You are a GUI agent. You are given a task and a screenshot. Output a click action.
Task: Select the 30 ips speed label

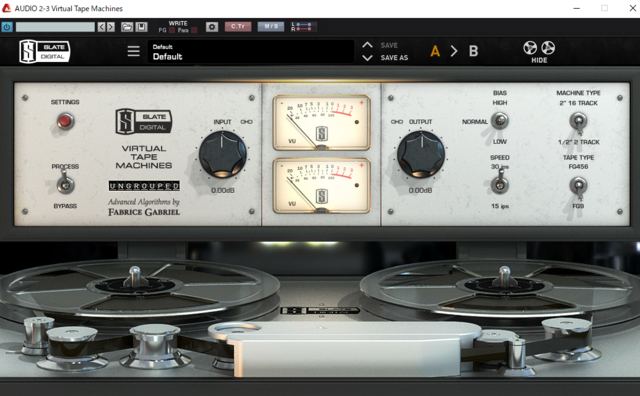coord(500,167)
